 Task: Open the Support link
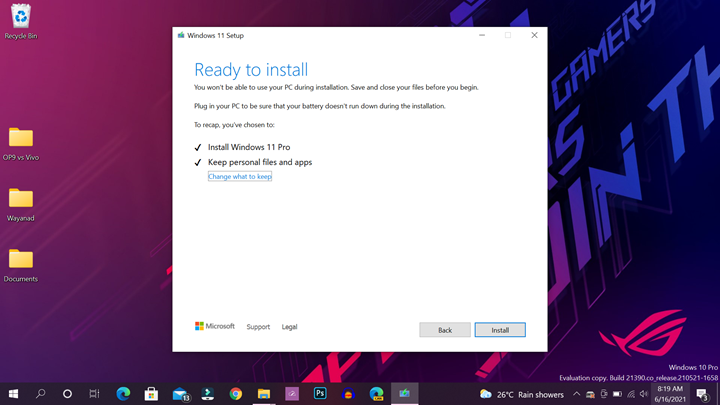tap(258, 326)
